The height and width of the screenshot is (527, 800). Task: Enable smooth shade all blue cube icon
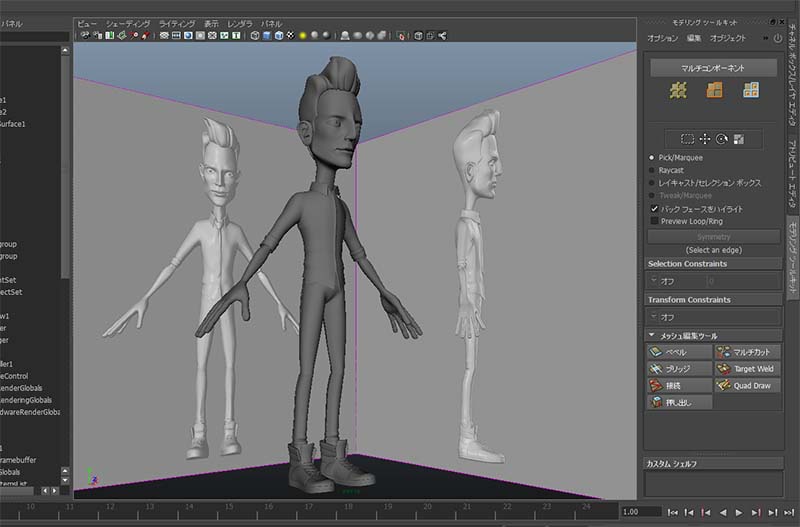pyautogui.click(x=267, y=36)
